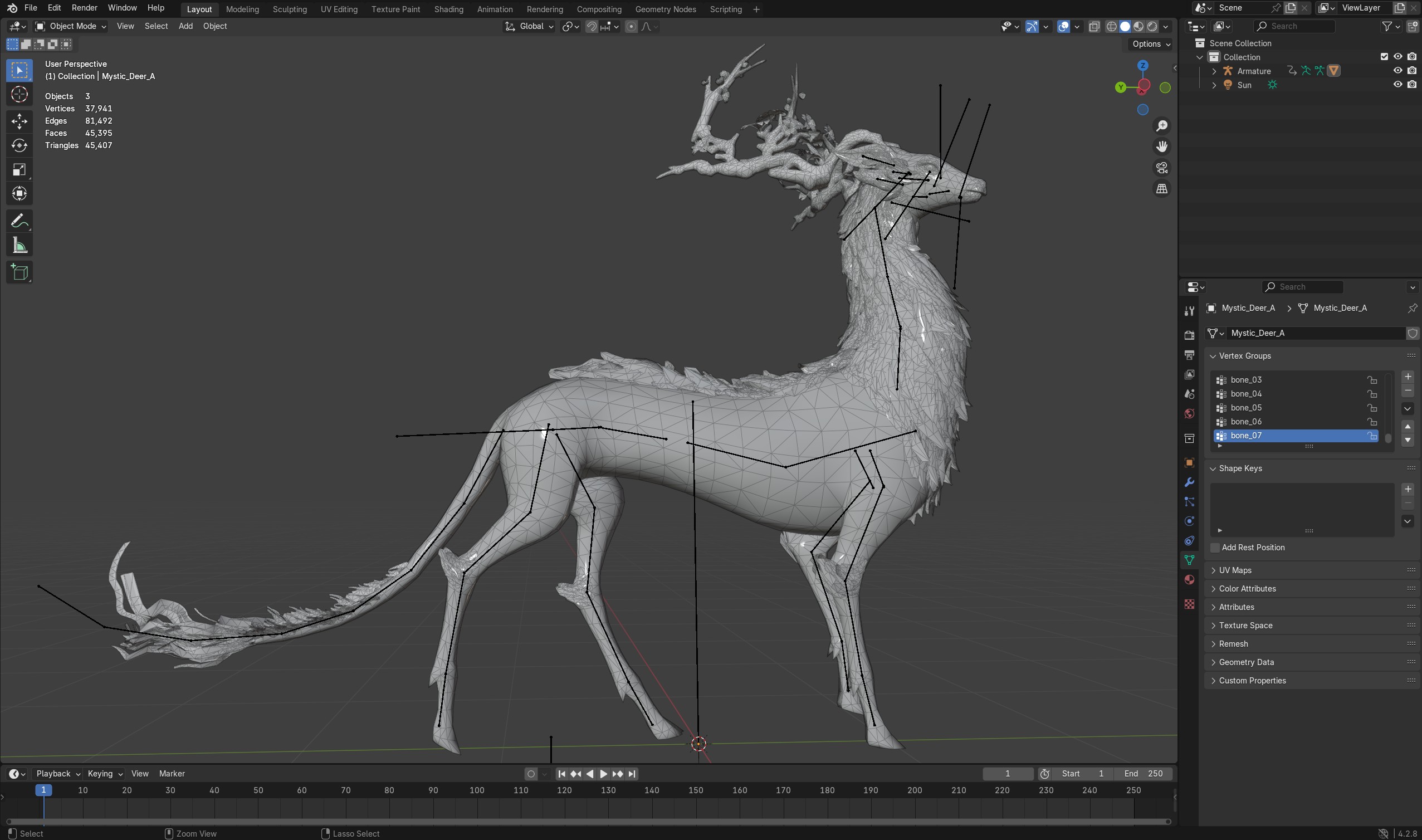Image resolution: width=1422 pixels, height=840 pixels.
Task: Open the Material properties tab
Action: (1189, 580)
